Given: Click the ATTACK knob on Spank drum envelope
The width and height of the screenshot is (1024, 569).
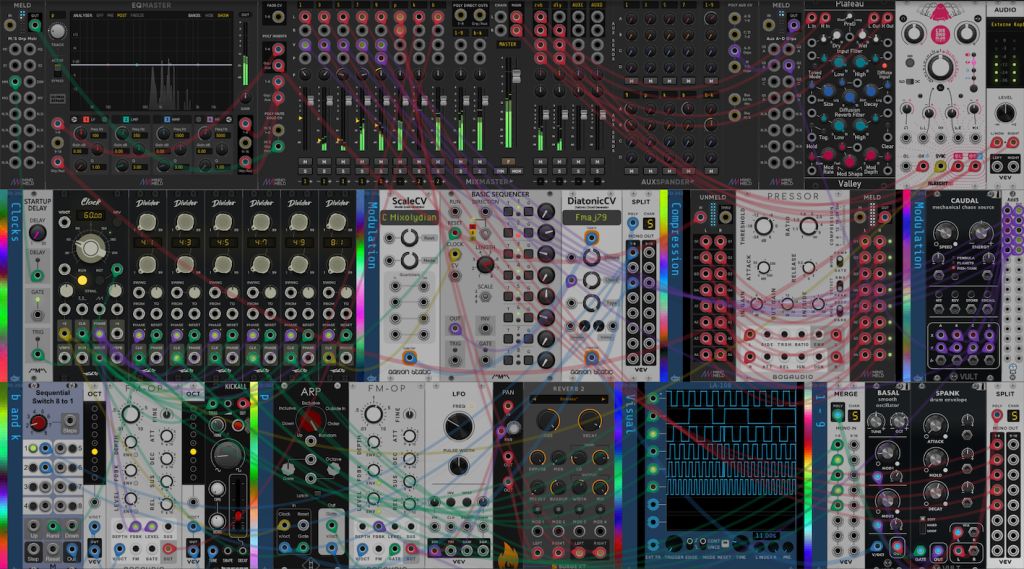Looking at the screenshot, I should 935,426.
